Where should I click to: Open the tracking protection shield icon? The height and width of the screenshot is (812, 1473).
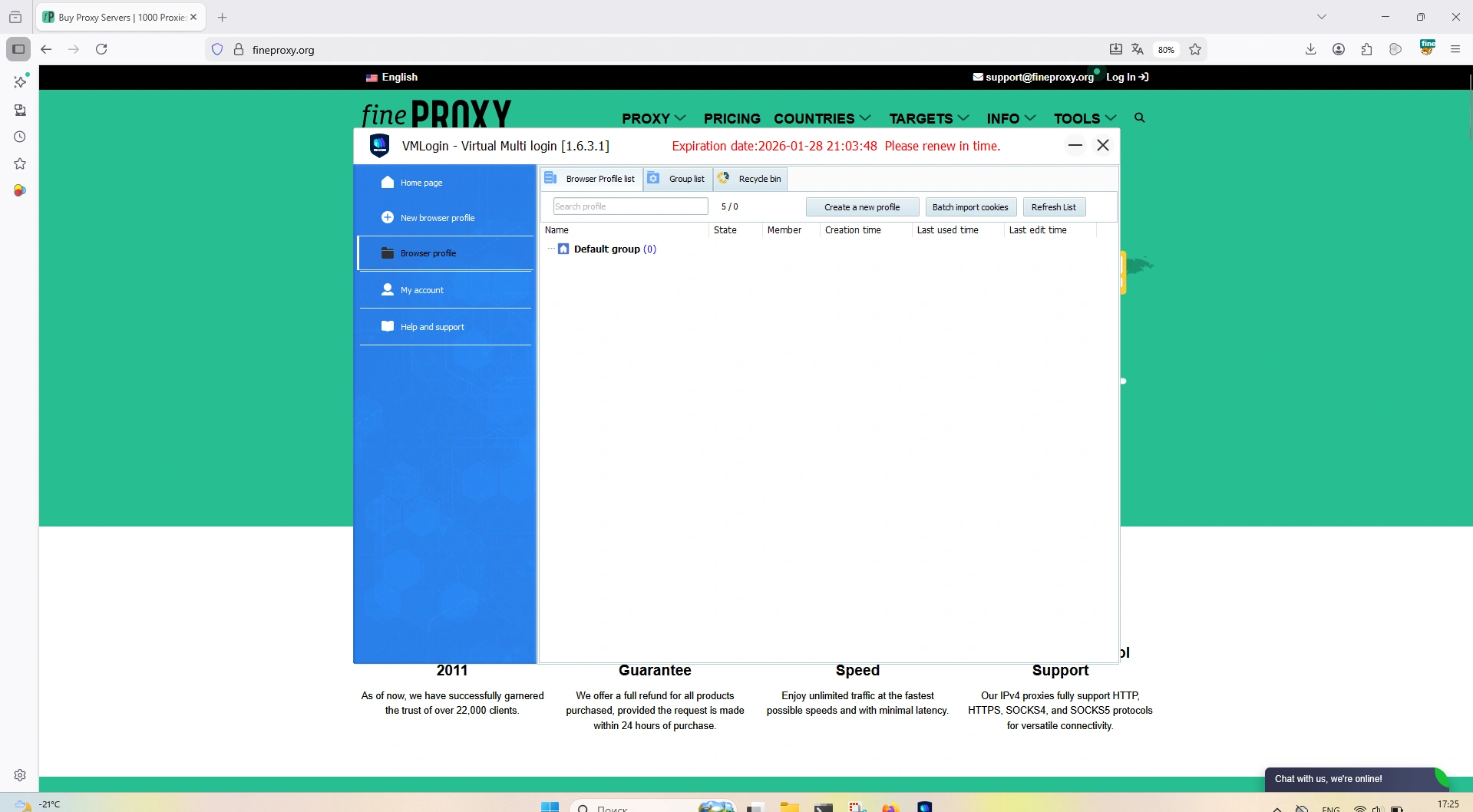click(x=217, y=50)
